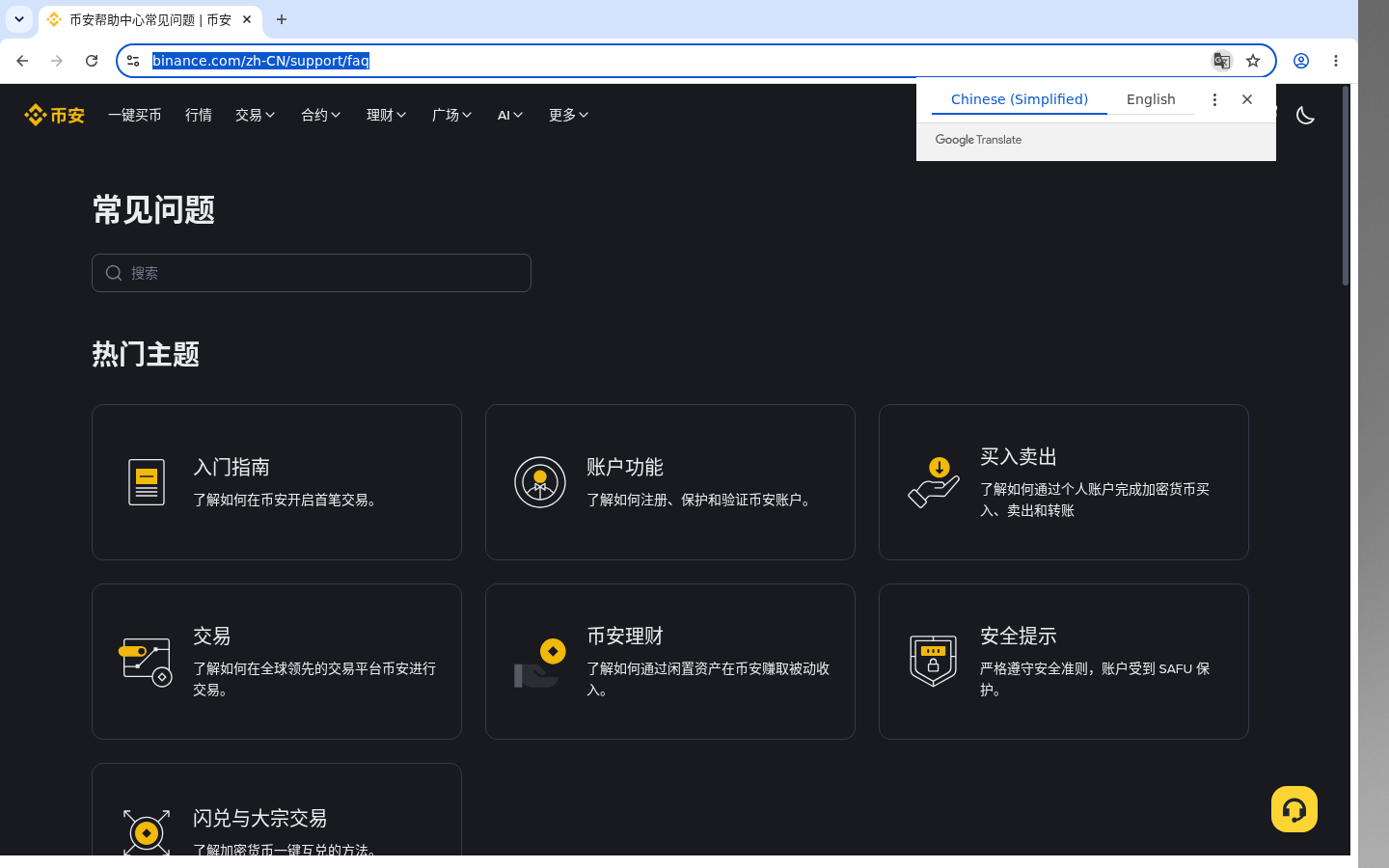Reload the page
The height and width of the screenshot is (868, 1389).
pos(92,61)
